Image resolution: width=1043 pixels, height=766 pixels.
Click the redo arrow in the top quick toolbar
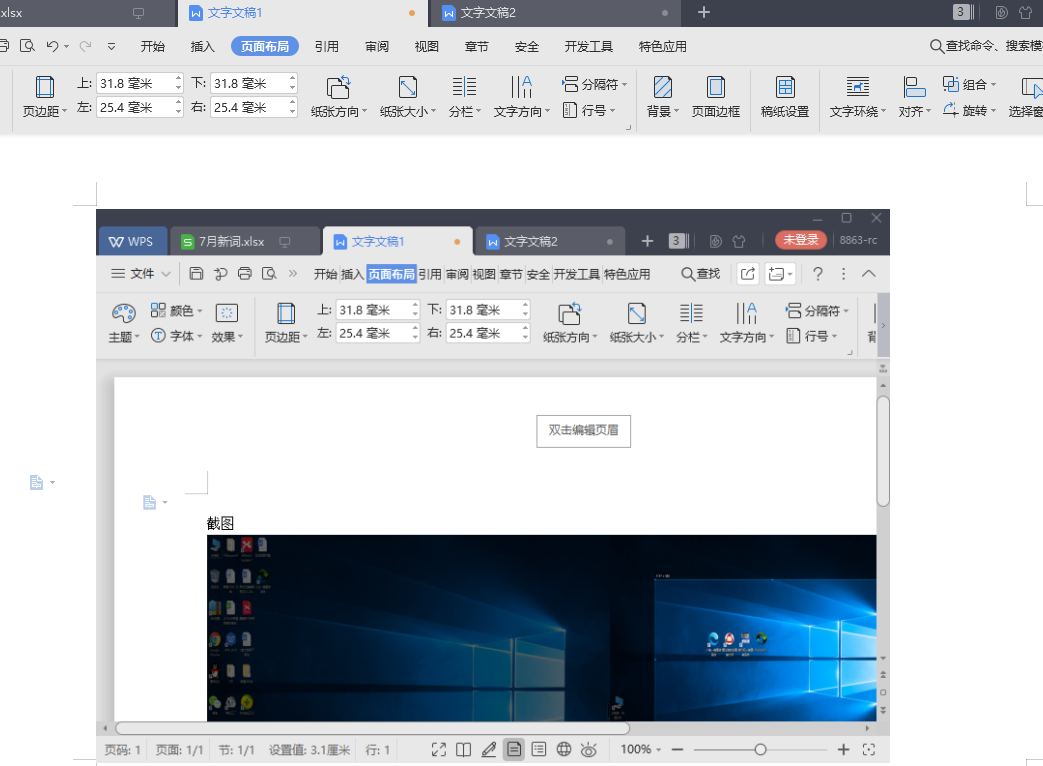click(85, 46)
